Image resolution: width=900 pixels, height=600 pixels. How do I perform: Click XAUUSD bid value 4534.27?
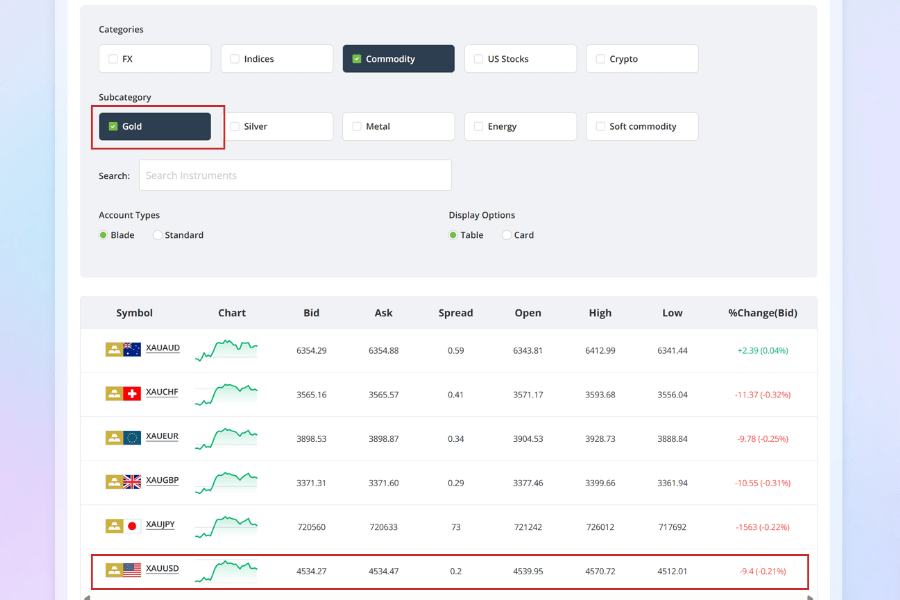[311, 571]
